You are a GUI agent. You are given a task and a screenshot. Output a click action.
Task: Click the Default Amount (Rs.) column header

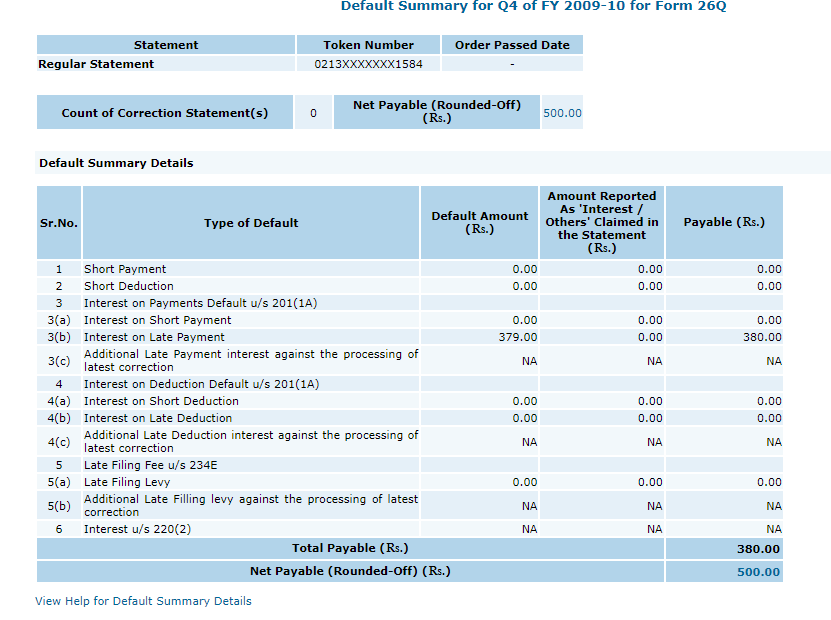[x=480, y=223]
